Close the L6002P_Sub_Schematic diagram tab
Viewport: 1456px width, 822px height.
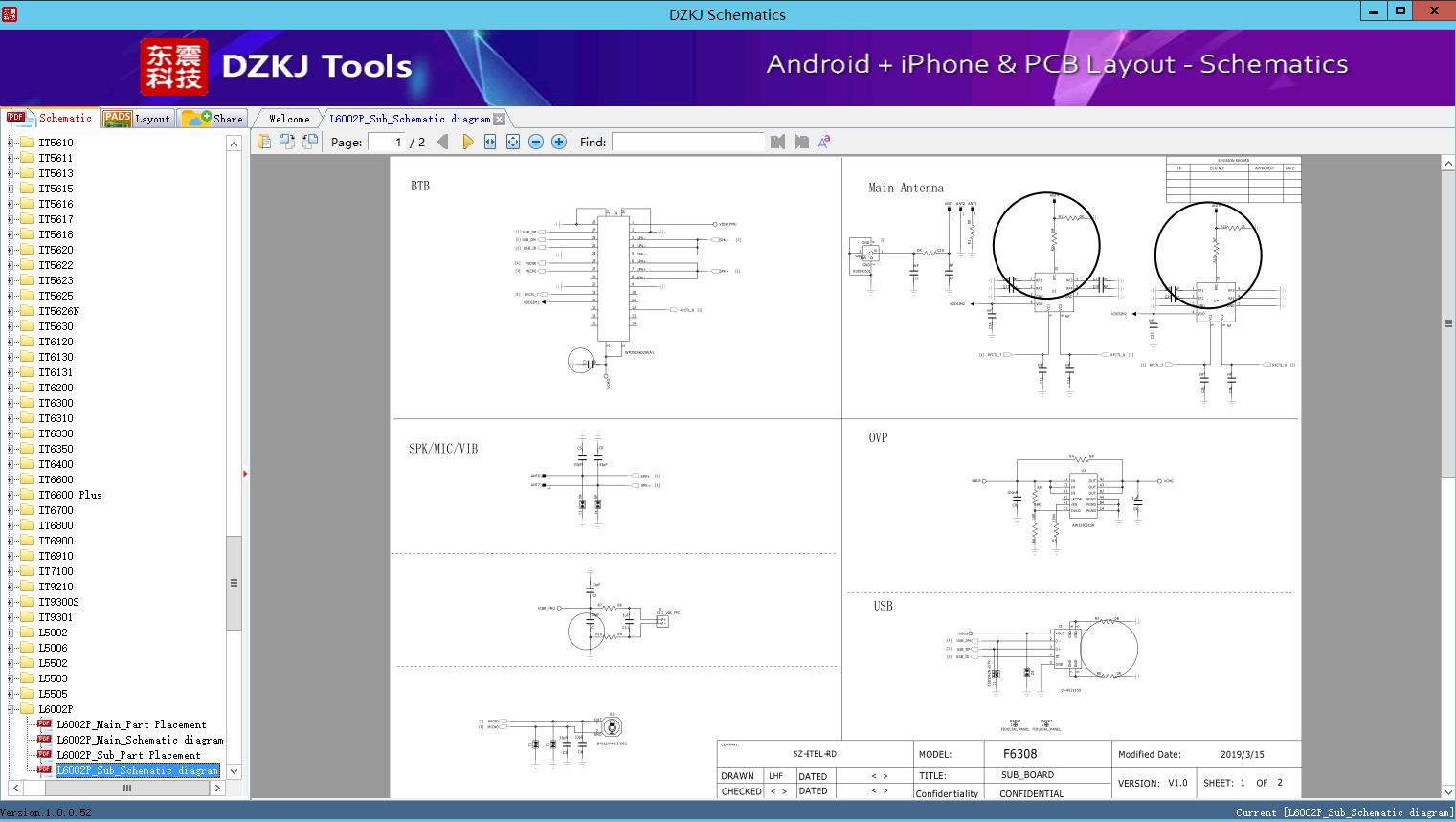(x=499, y=119)
